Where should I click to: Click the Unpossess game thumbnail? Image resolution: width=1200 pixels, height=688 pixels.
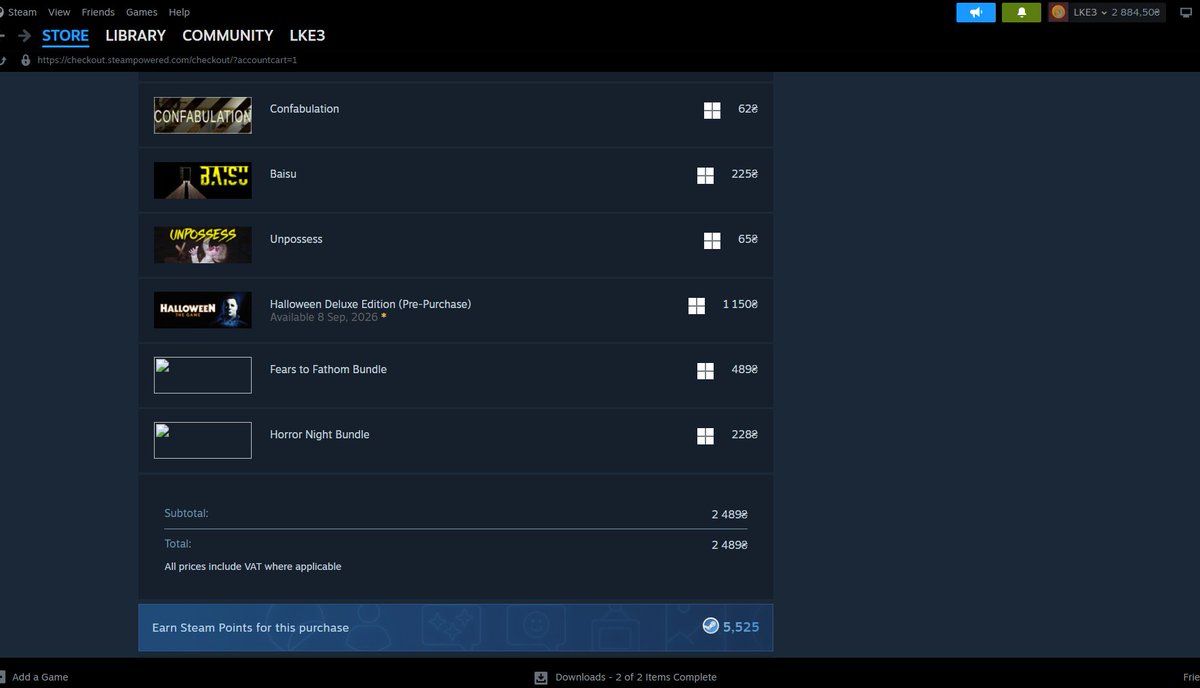tap(203, 245)
